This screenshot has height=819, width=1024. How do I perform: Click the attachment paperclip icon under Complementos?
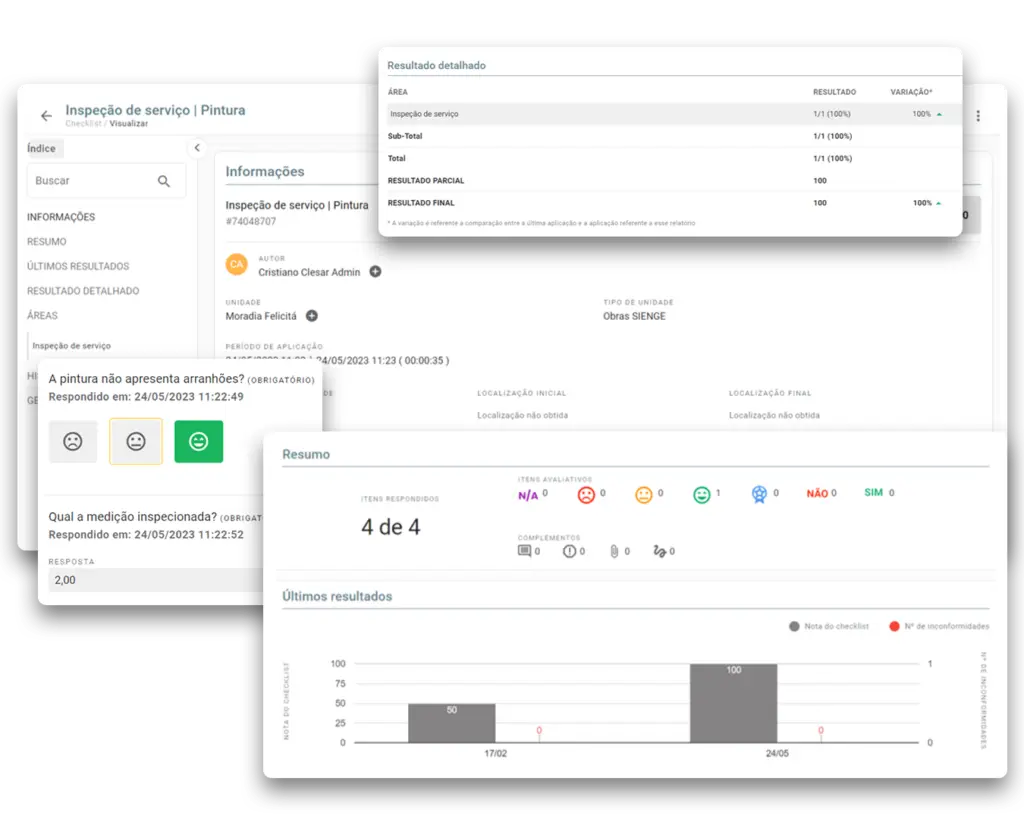(614, 551)
